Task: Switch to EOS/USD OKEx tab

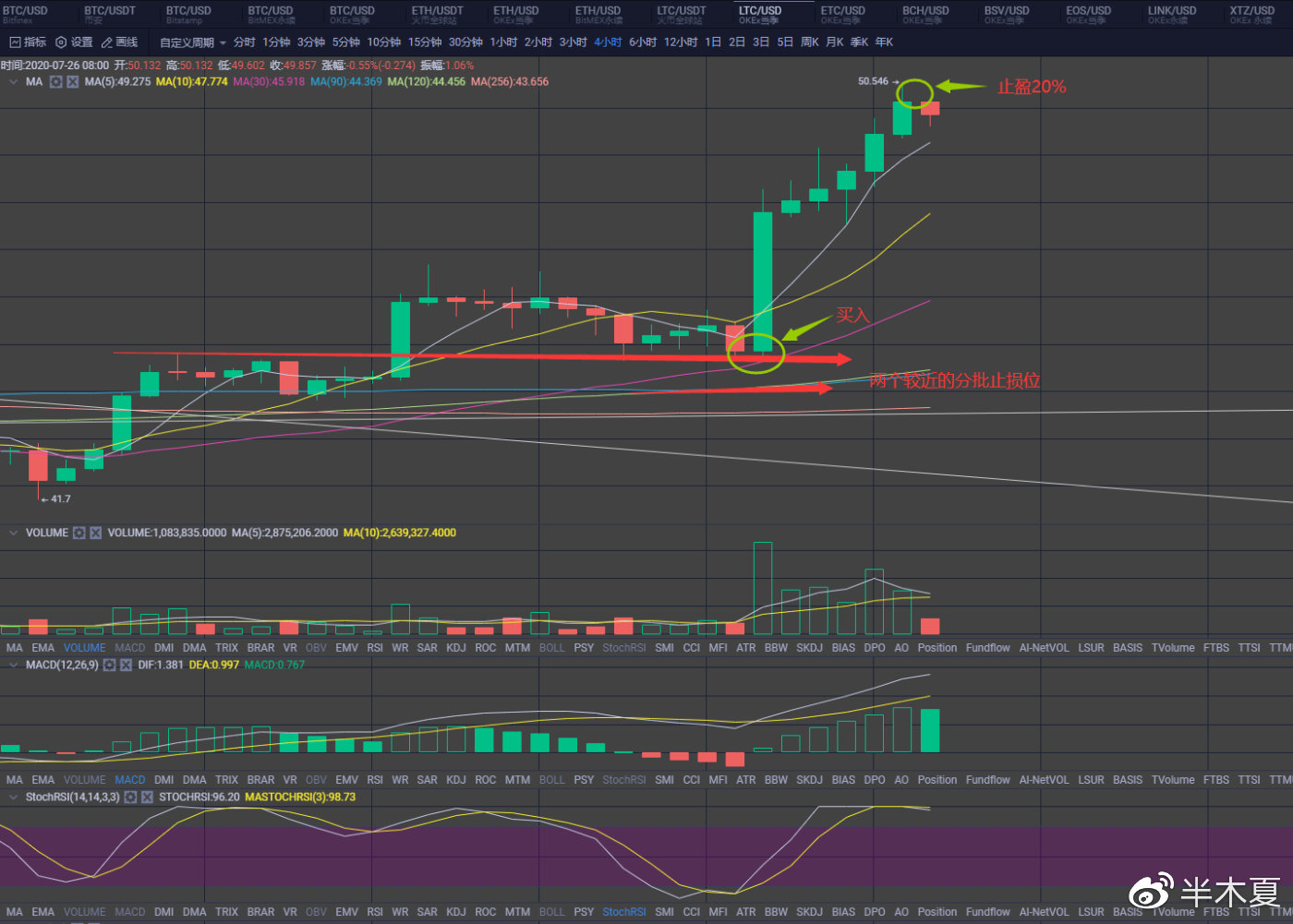Action: click(x=1088, y=15)
